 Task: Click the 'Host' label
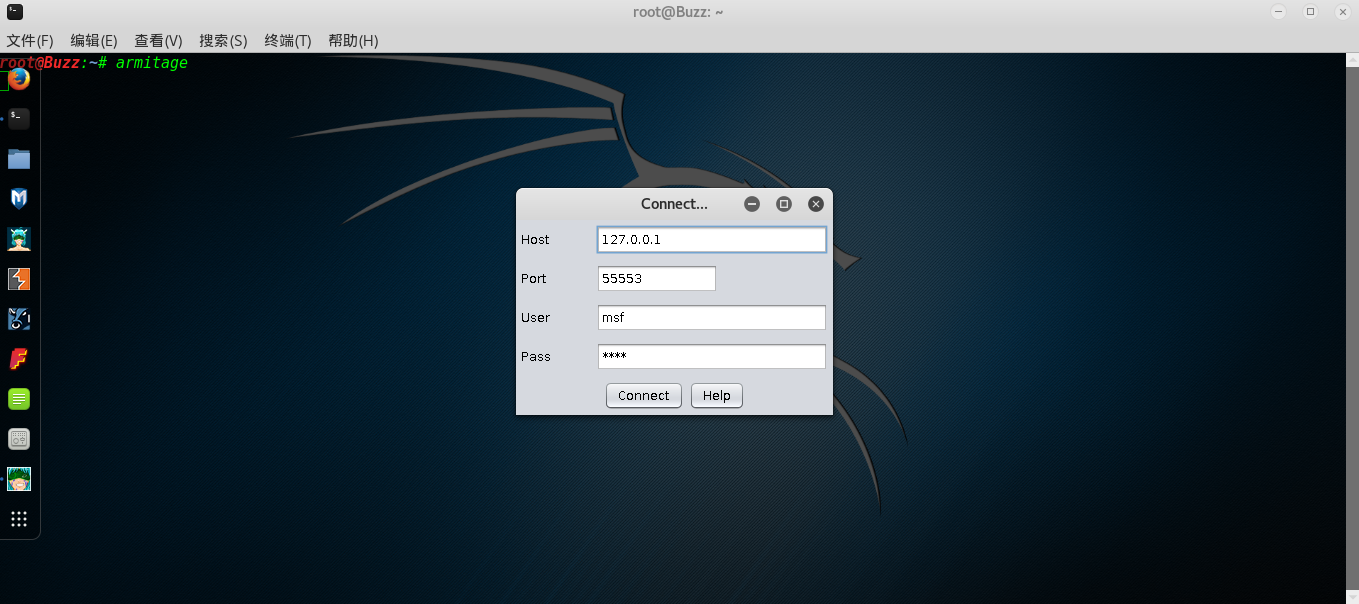pyautogui.click(x=535, y=240)
